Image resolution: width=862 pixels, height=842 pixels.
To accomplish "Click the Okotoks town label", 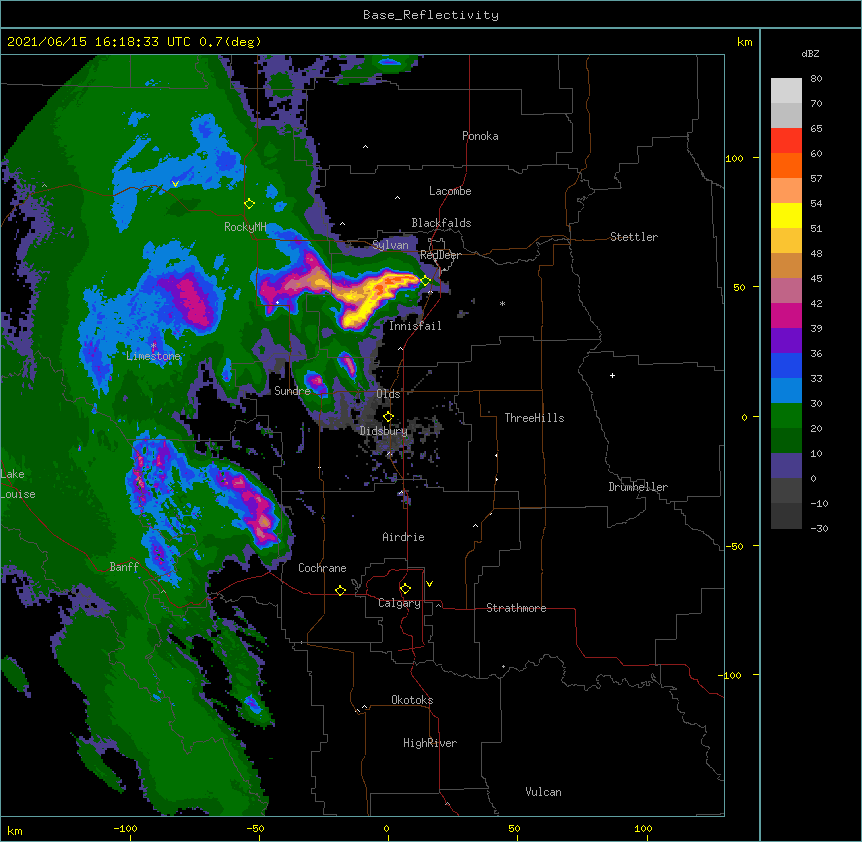I will (x=412, y=700).
